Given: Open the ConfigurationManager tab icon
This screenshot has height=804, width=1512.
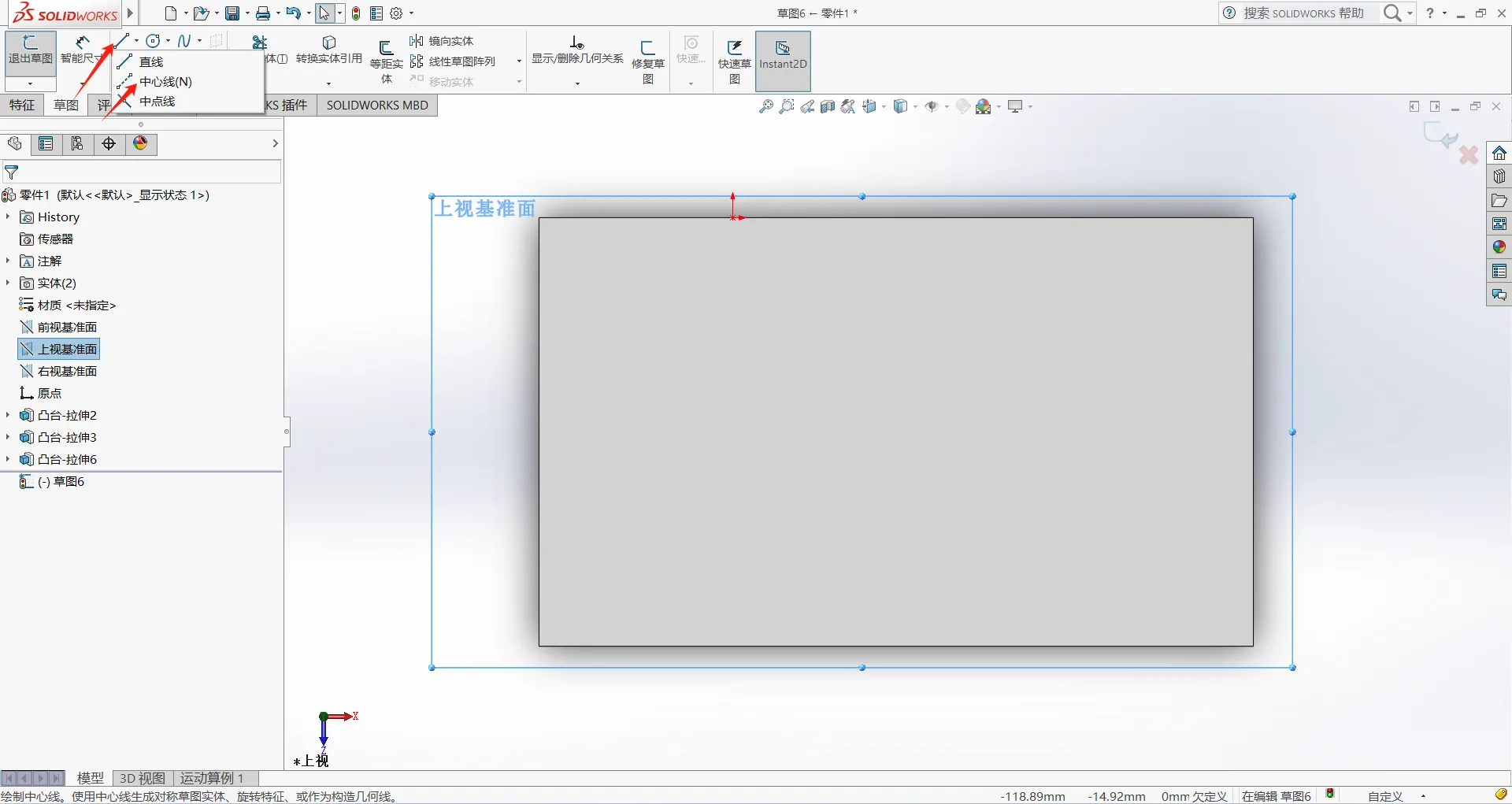Looking at the screenshot, I should pyautogui.click(x=77, y=143).
